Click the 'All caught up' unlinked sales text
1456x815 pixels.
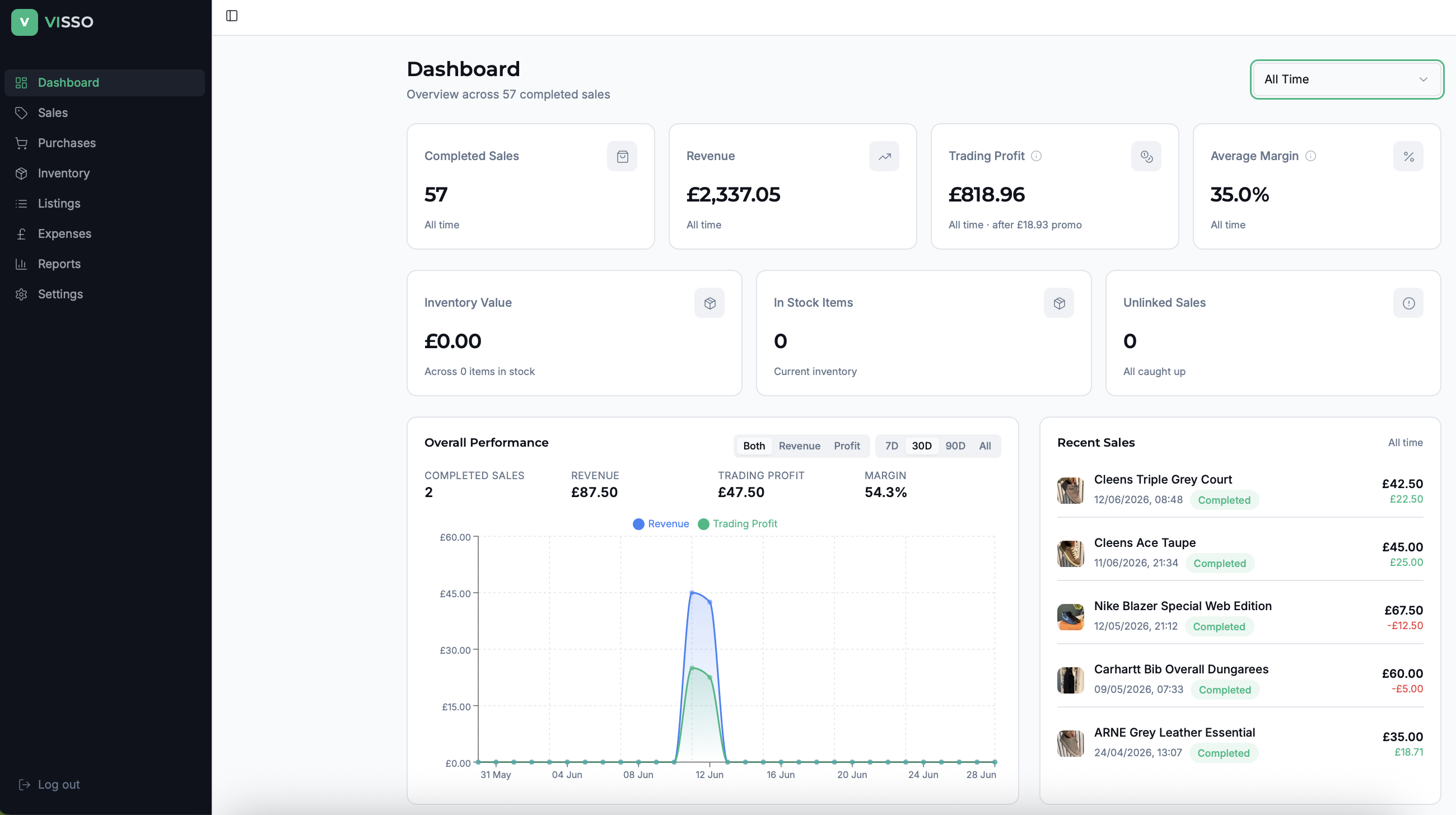(1154, 372)
